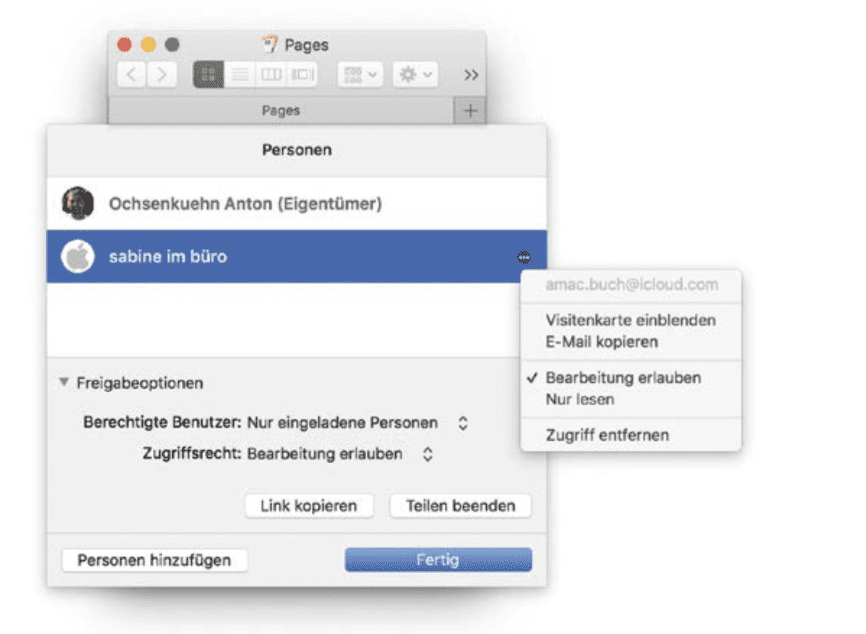Switch to icon view
Viewport: 866px width, 634px height.
click(x=208, y=75)
